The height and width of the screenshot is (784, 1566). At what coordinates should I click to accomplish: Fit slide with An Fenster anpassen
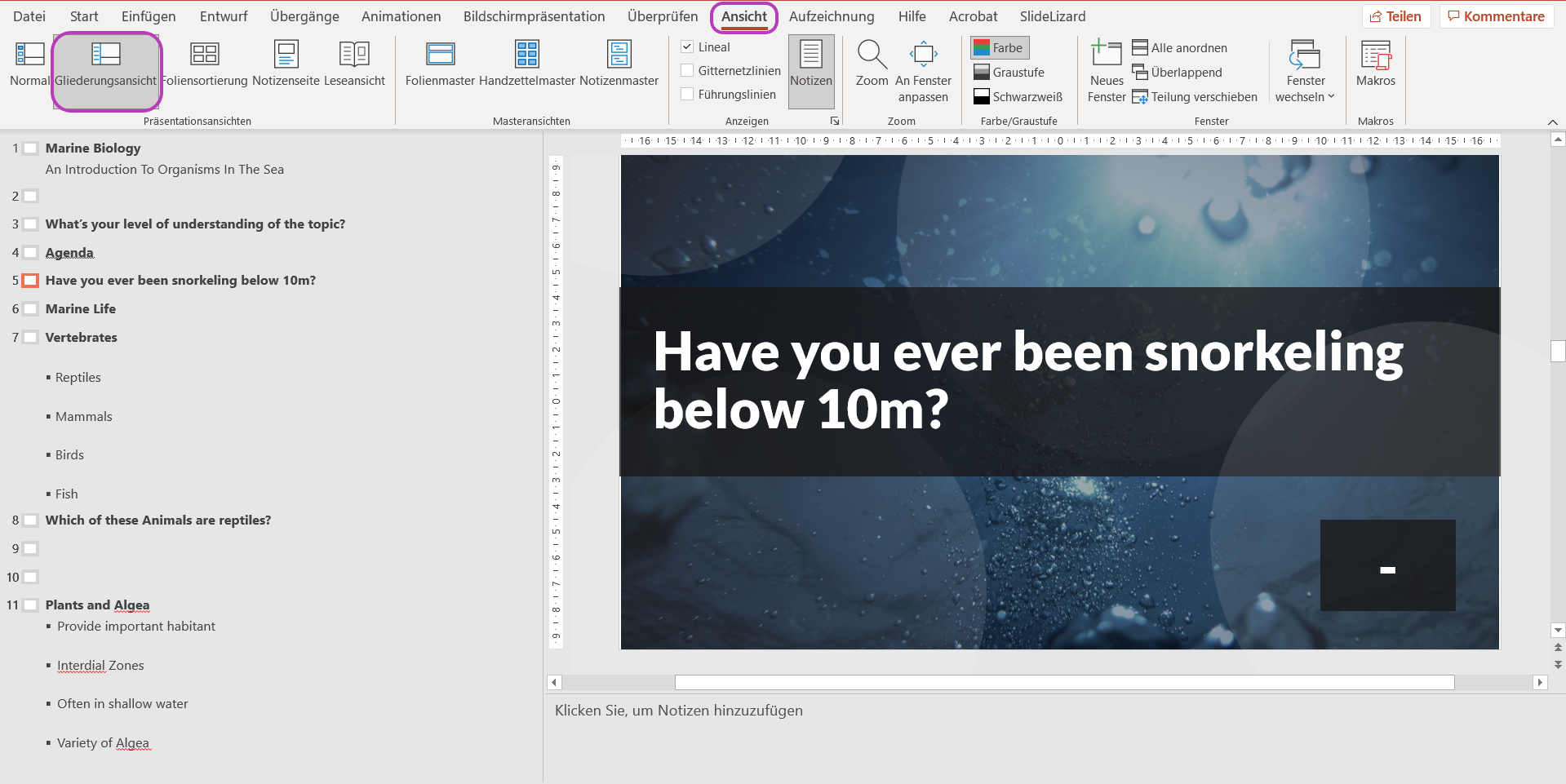[x=923, y=72]
